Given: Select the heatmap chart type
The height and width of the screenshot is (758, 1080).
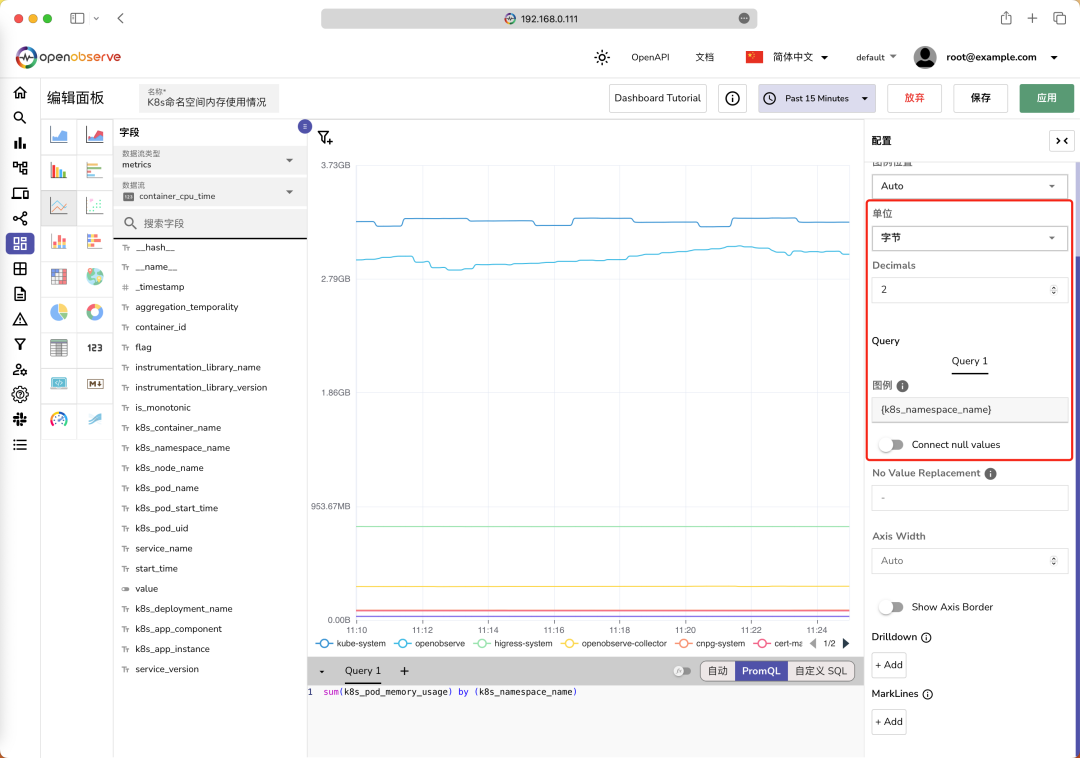Looking at the screenshot, I should click(59, 277).
